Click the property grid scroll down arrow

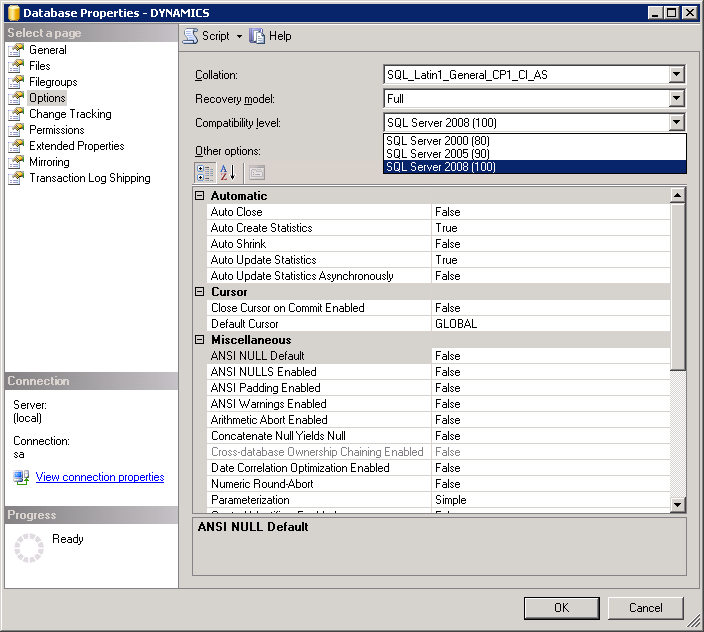(677, 505)
